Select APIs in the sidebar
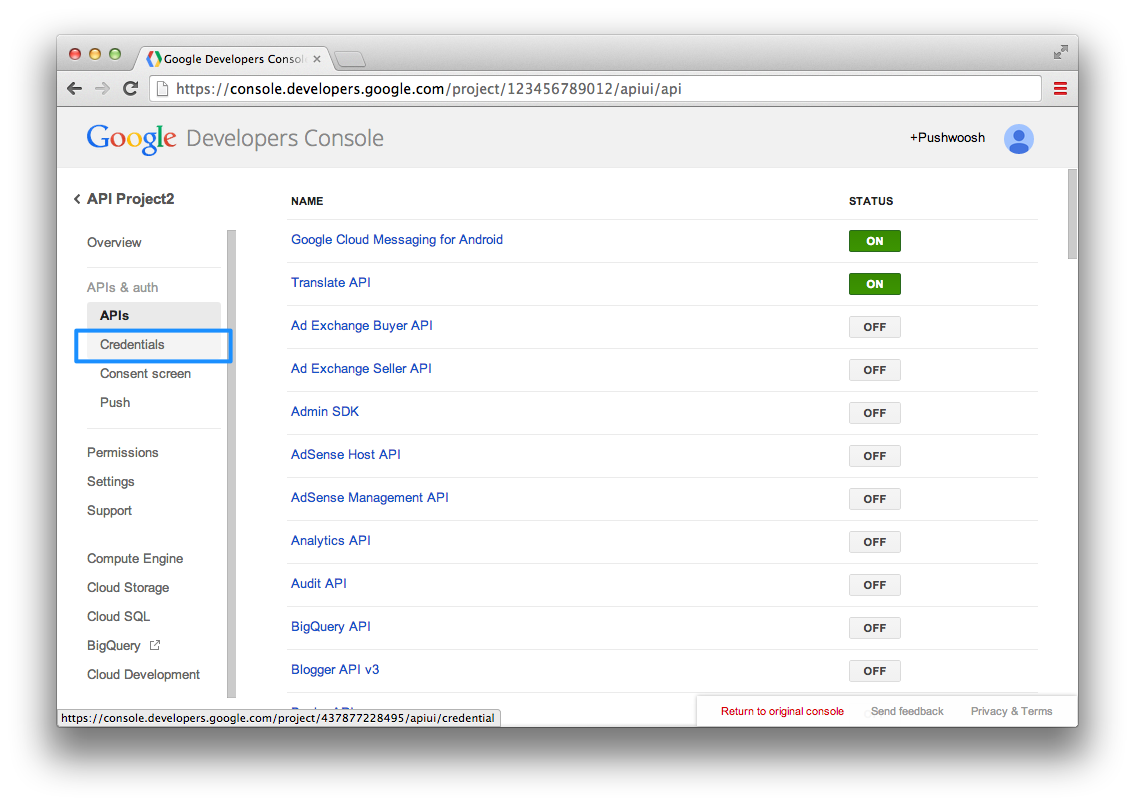Screen dimensions: 1135x806 153,316
